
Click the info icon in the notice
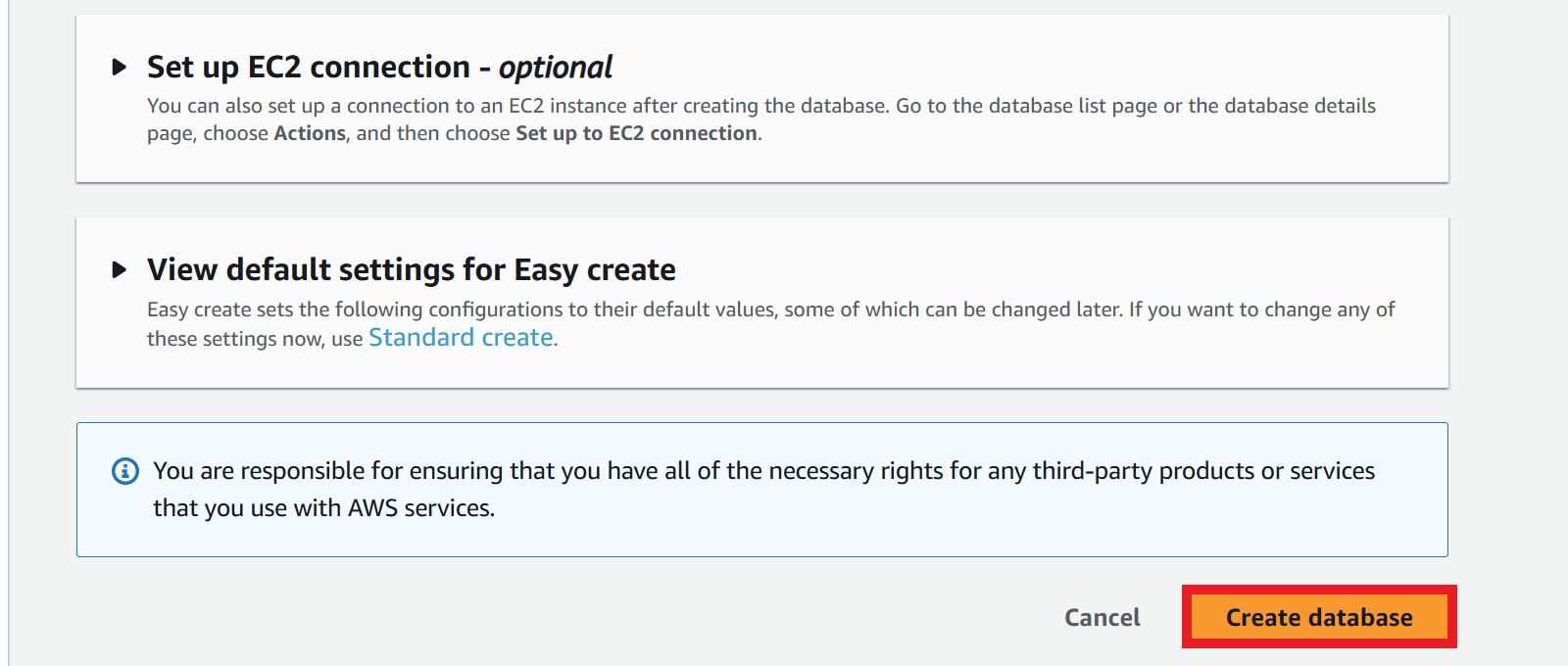coord(125,471)
